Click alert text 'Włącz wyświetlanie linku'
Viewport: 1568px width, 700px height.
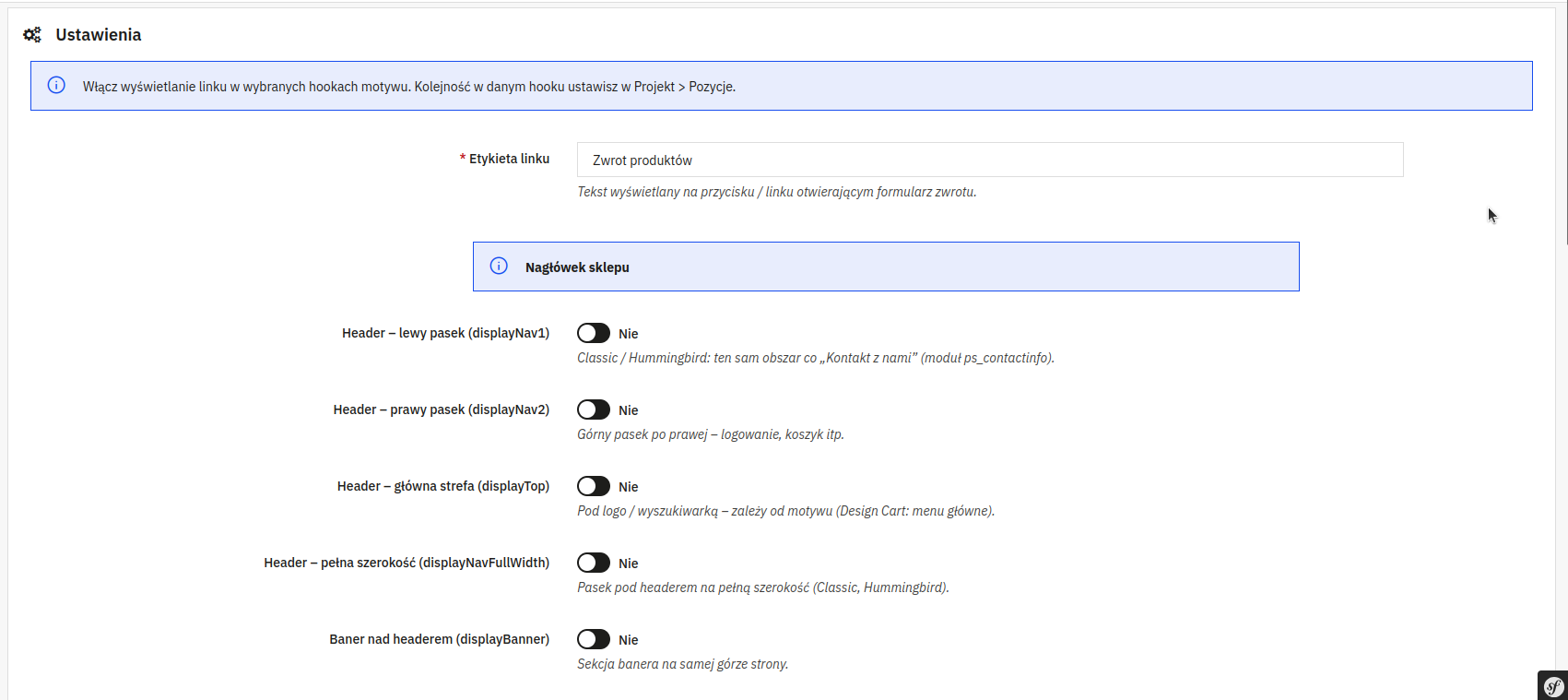[x=409, y=87]
